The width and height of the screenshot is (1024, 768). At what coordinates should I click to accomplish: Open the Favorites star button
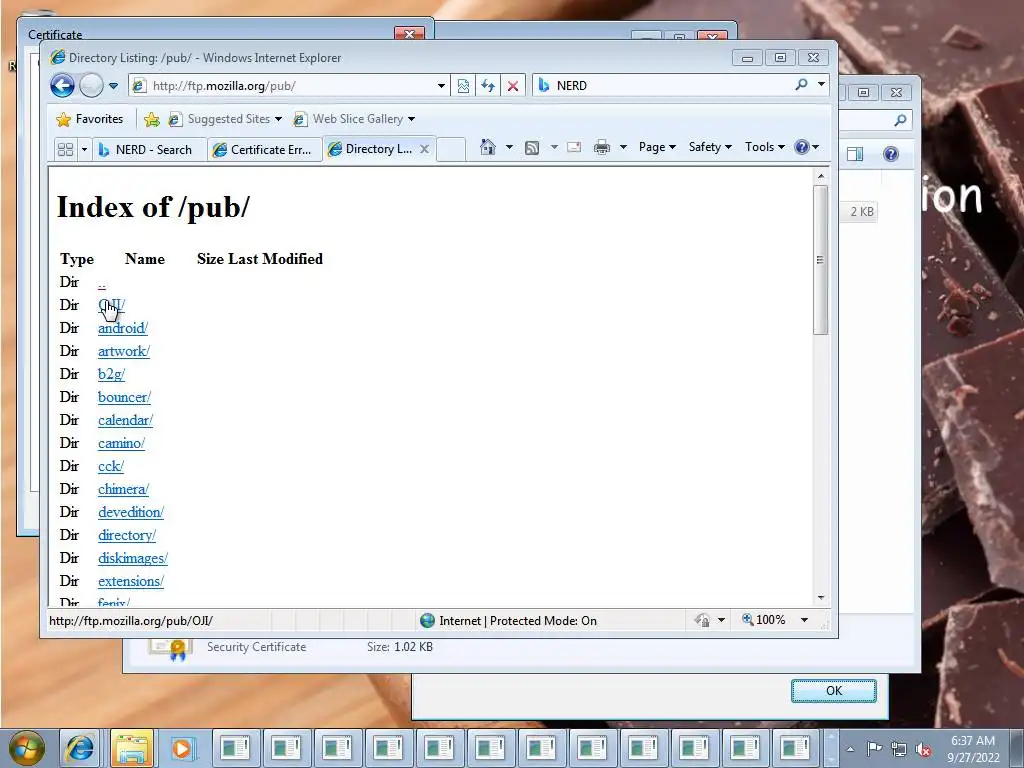click(x=89, y=119)
